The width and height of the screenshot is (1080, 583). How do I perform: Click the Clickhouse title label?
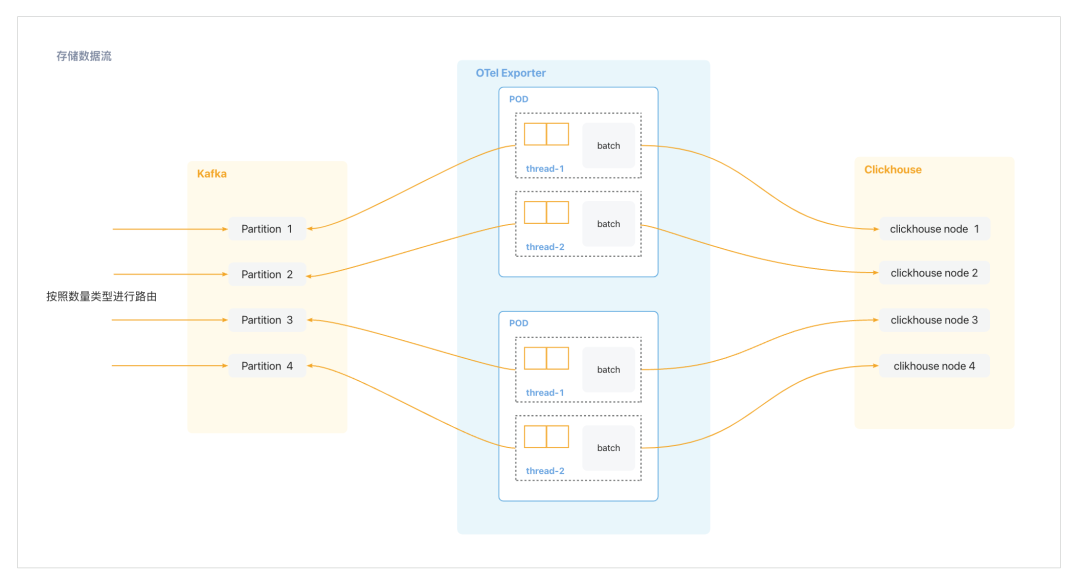893,170
